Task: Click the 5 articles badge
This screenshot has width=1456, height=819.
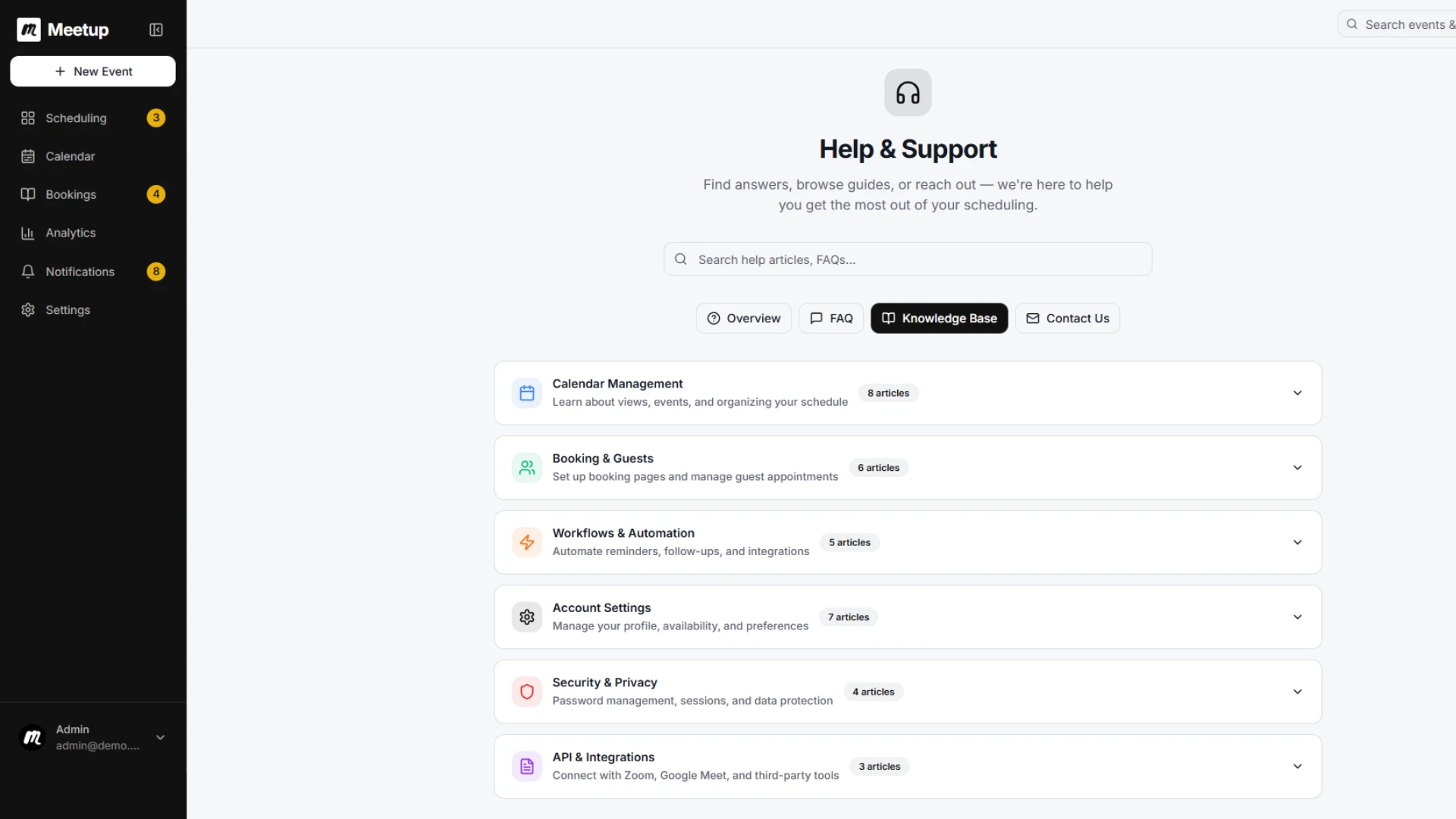Action: point(849,542)
